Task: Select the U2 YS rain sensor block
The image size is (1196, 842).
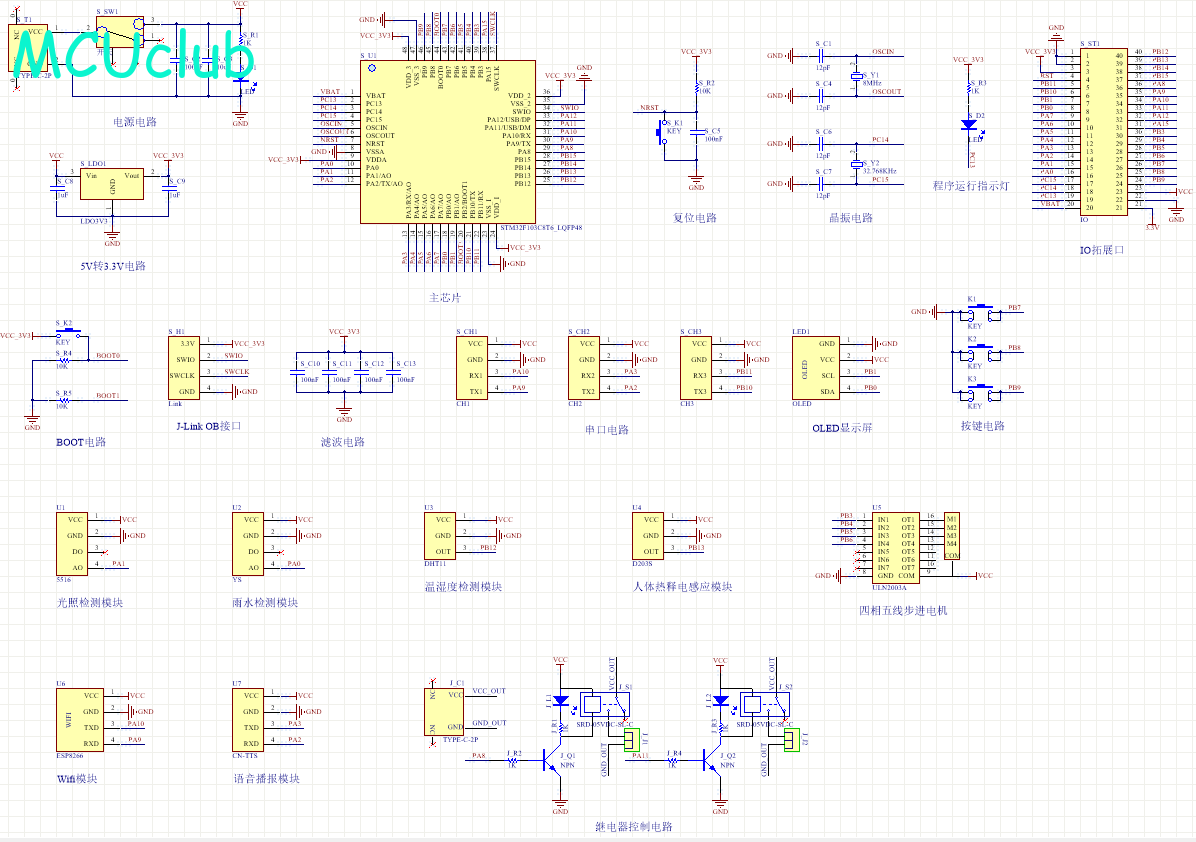Action: click(248, 544)
